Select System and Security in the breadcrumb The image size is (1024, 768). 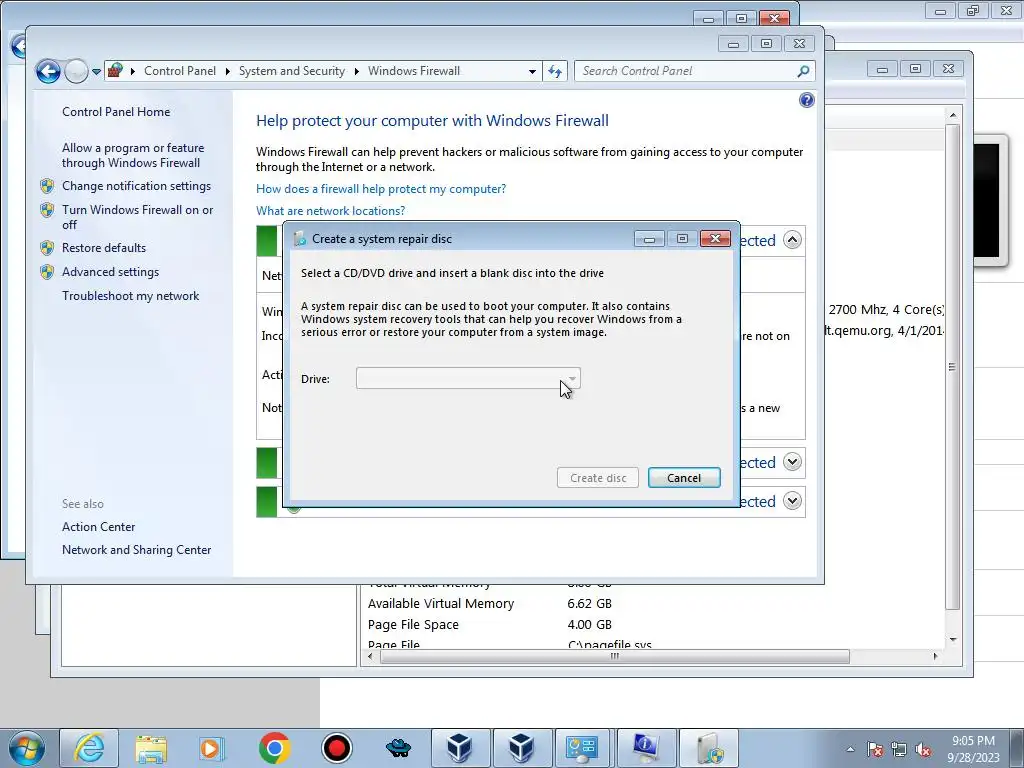[x=291, y=71]
